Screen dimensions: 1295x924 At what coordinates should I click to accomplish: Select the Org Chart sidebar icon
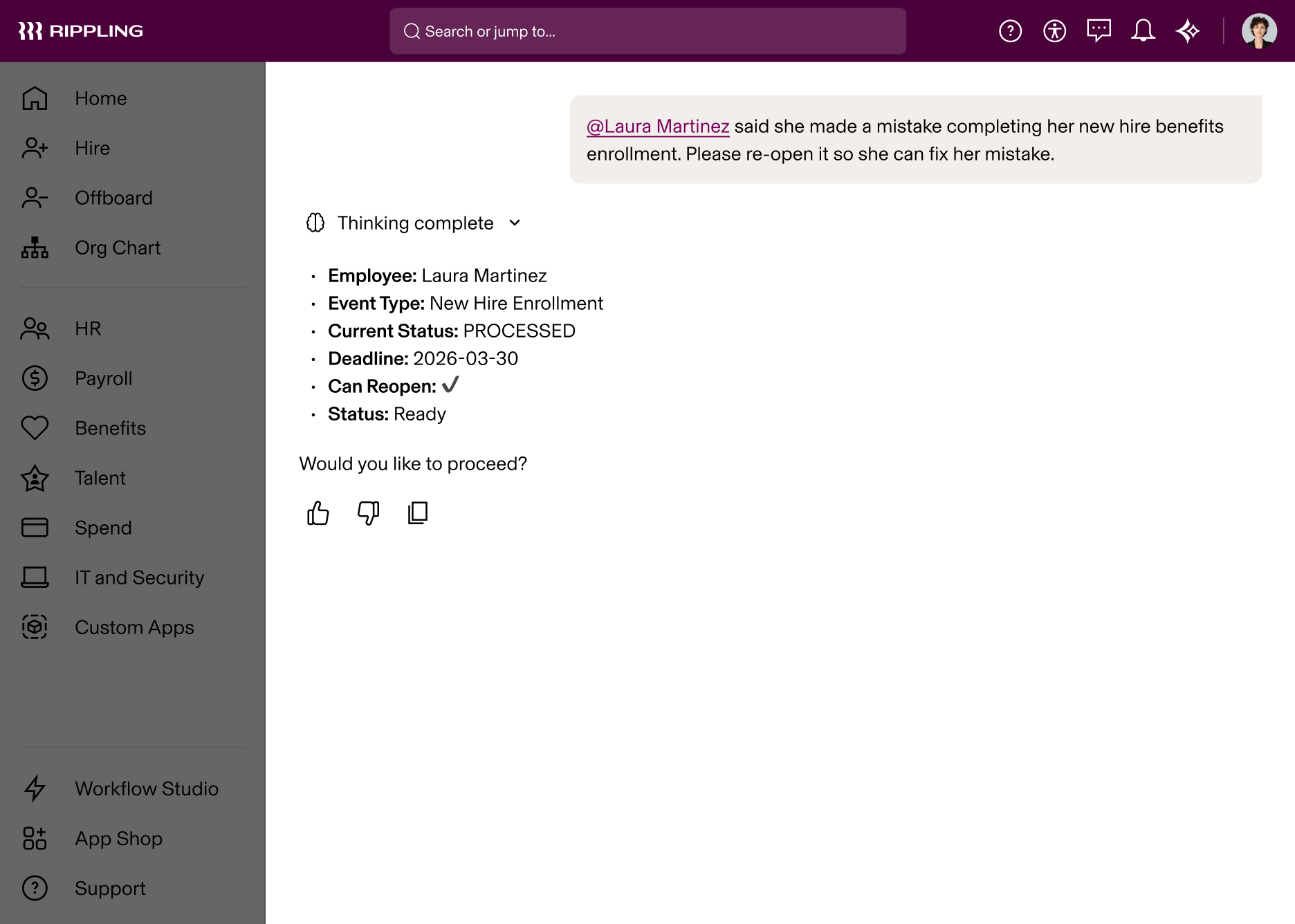coord(34,248)
